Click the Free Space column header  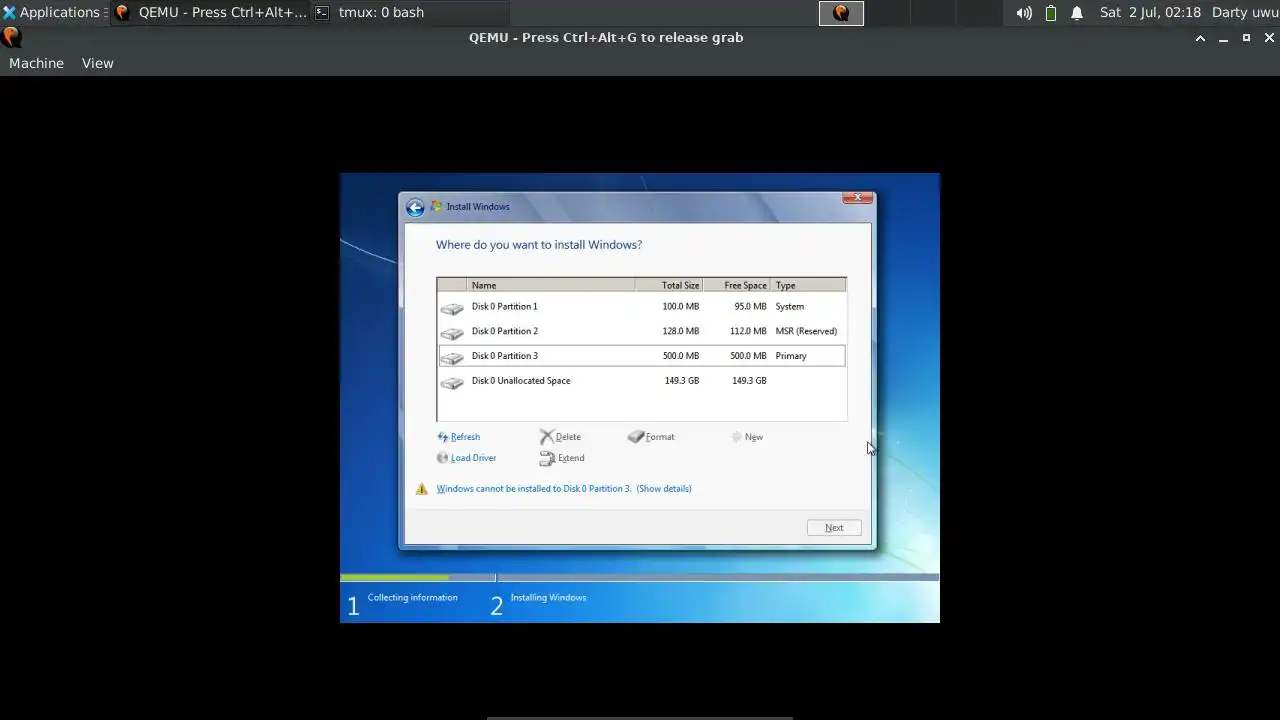(736, 285)
